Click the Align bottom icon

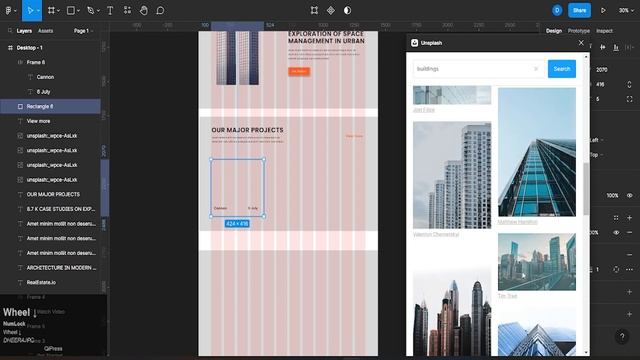tap(616, 47)
